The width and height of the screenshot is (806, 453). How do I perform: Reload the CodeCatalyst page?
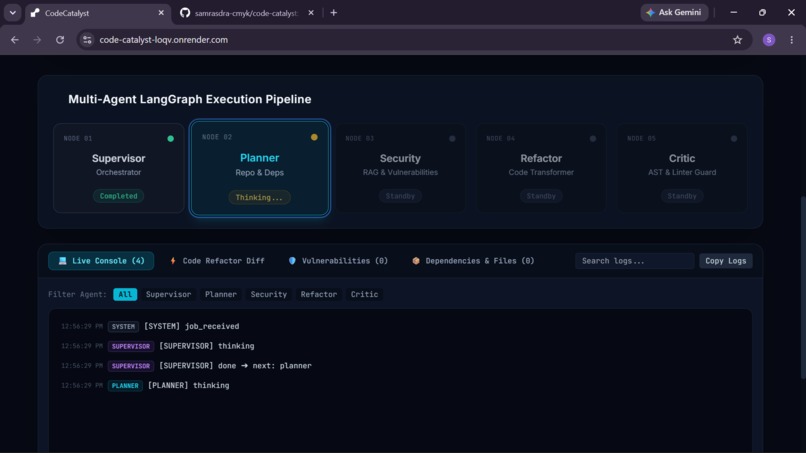60,40
